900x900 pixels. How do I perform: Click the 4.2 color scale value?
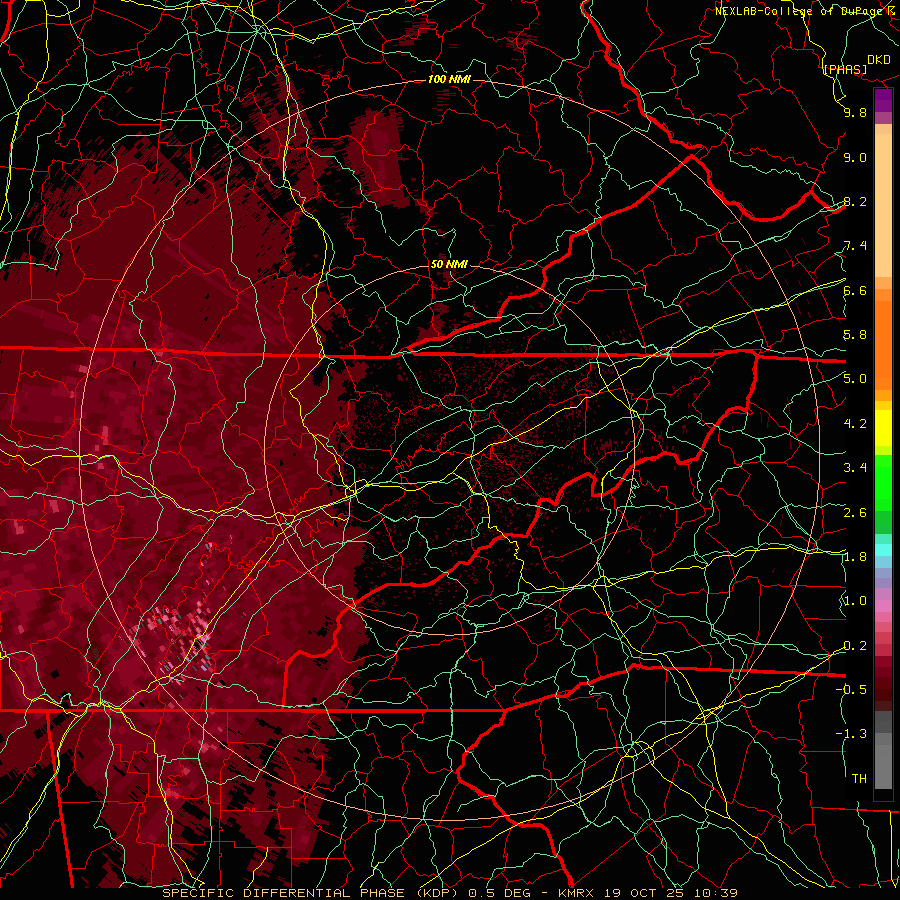(855, 424)
